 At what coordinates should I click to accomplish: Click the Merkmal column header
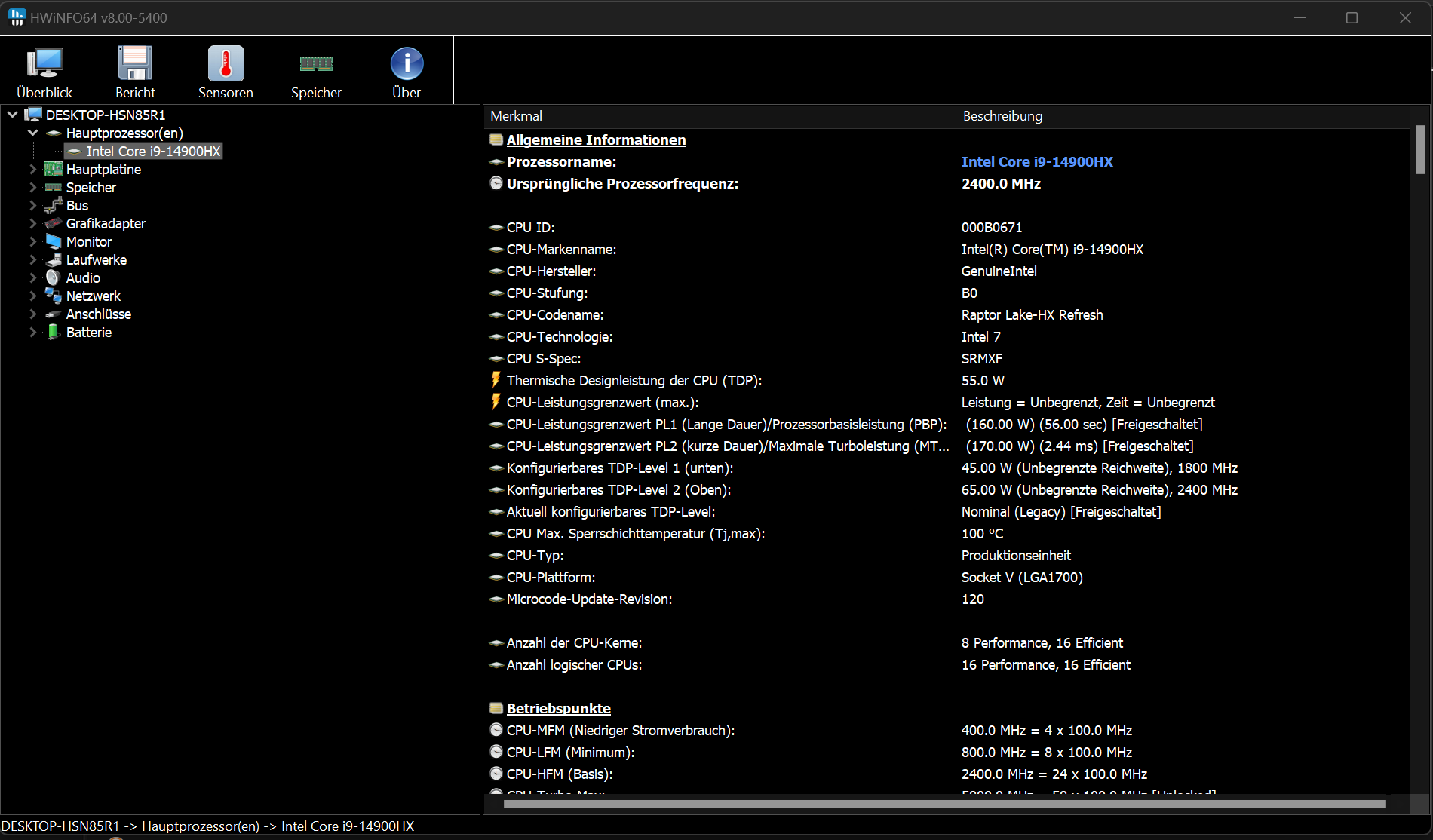[720, 115]
